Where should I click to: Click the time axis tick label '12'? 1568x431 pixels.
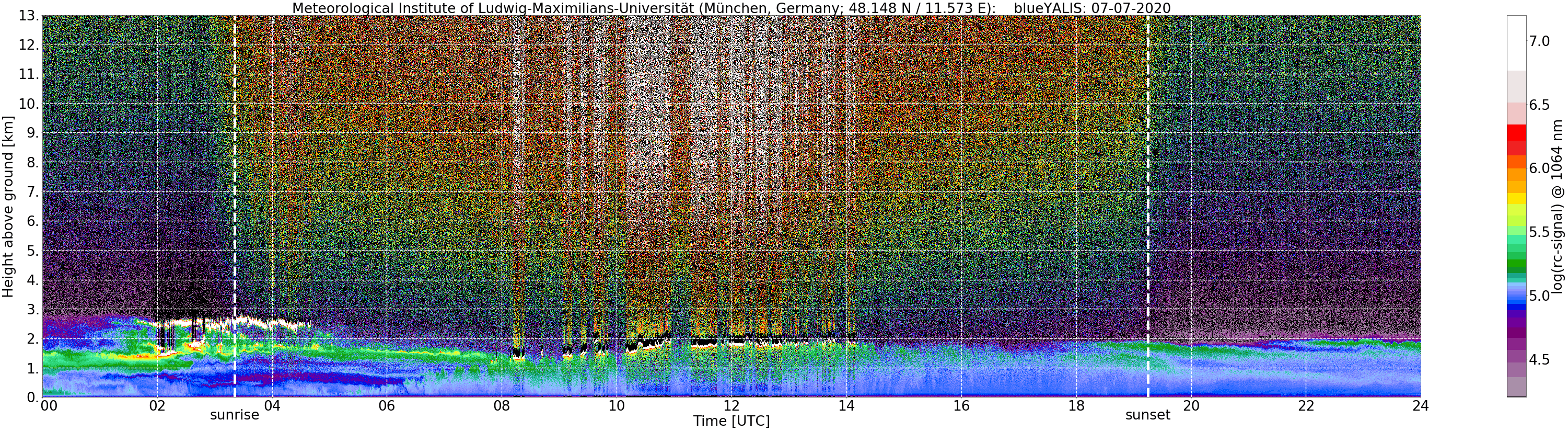pos(731,405)
